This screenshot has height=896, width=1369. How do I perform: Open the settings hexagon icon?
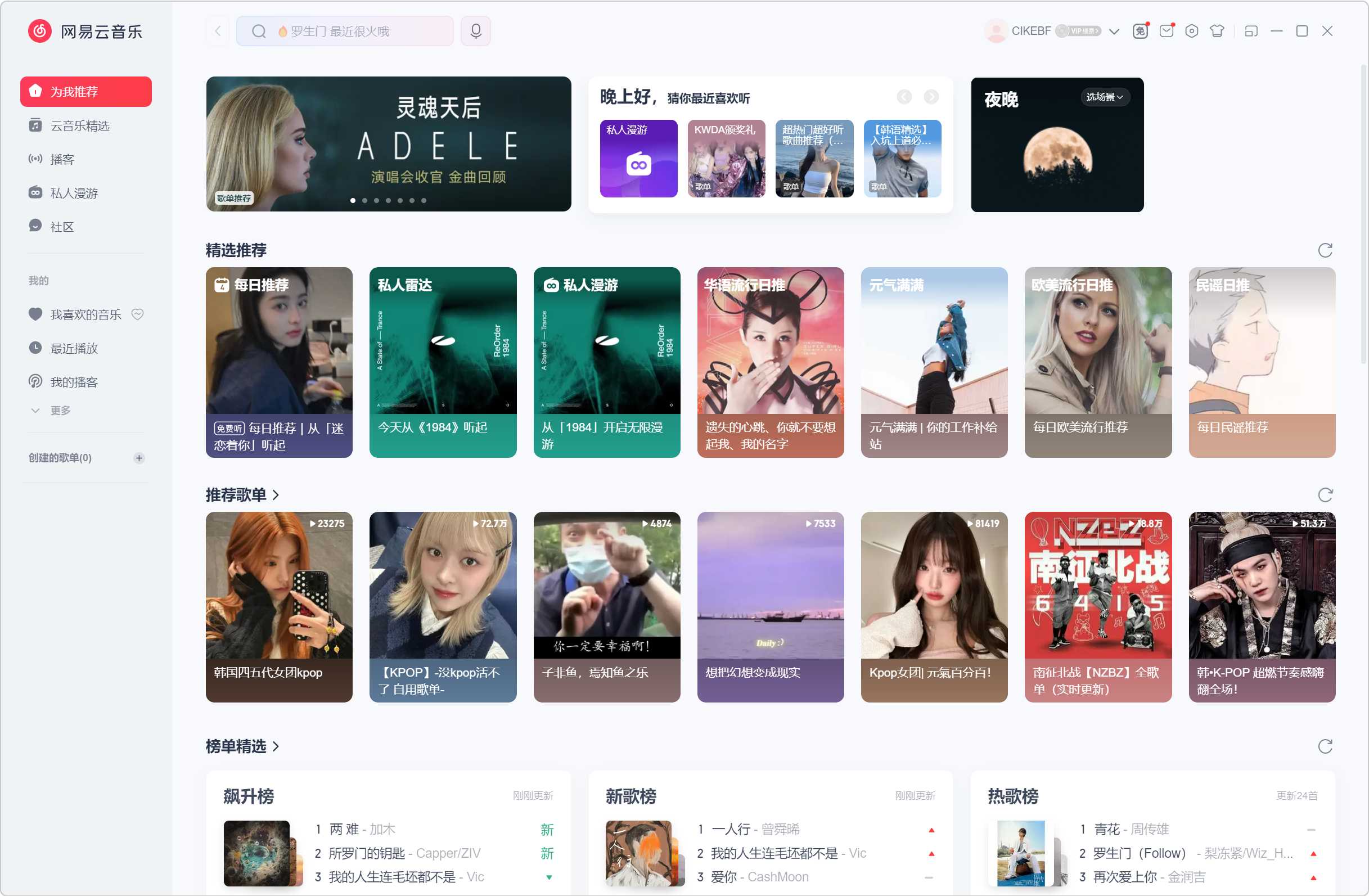tap(1192, 31)
